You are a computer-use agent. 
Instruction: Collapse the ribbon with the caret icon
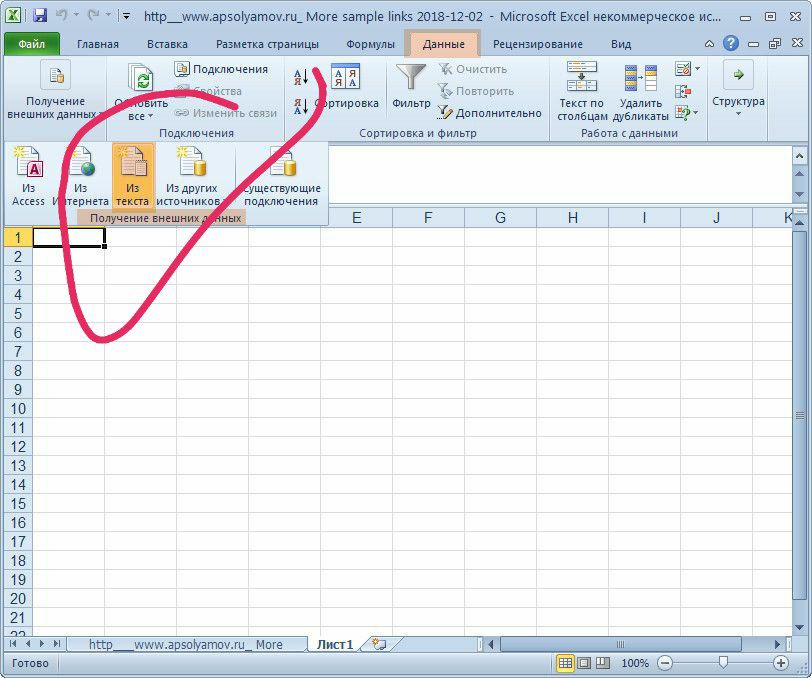pos(709,44)
